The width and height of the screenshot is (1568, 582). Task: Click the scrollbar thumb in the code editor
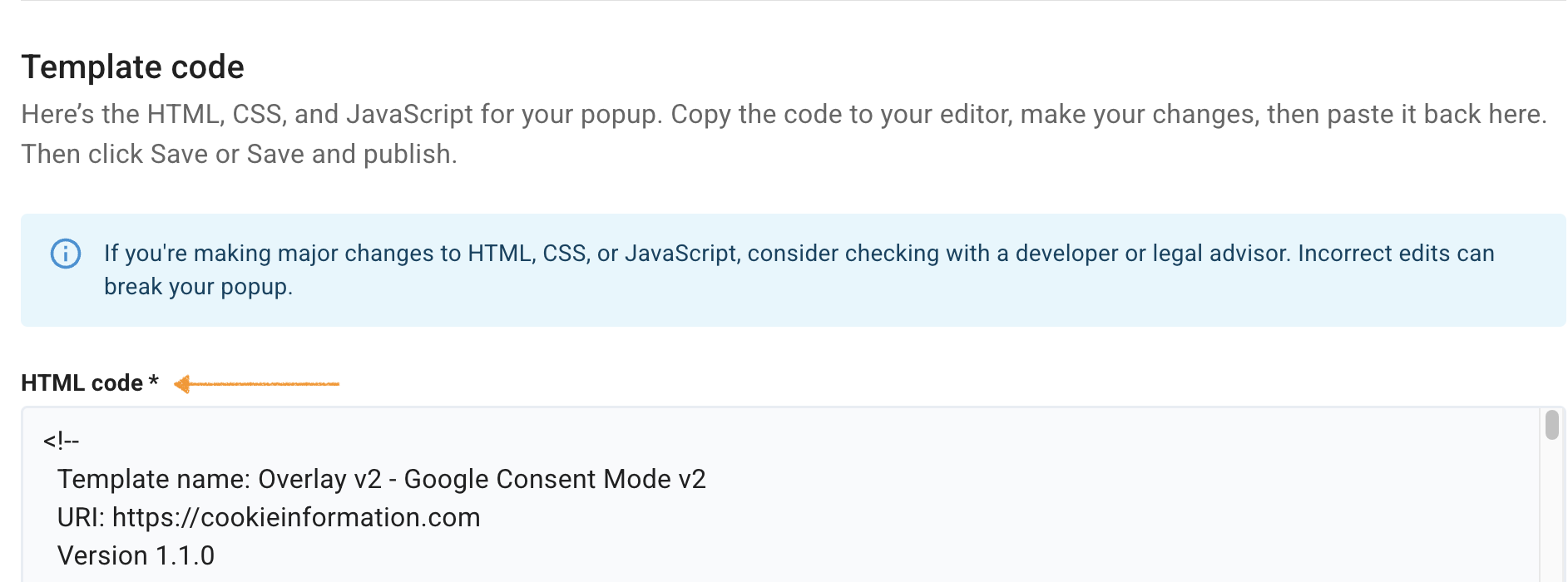(x=1551, y=425)
